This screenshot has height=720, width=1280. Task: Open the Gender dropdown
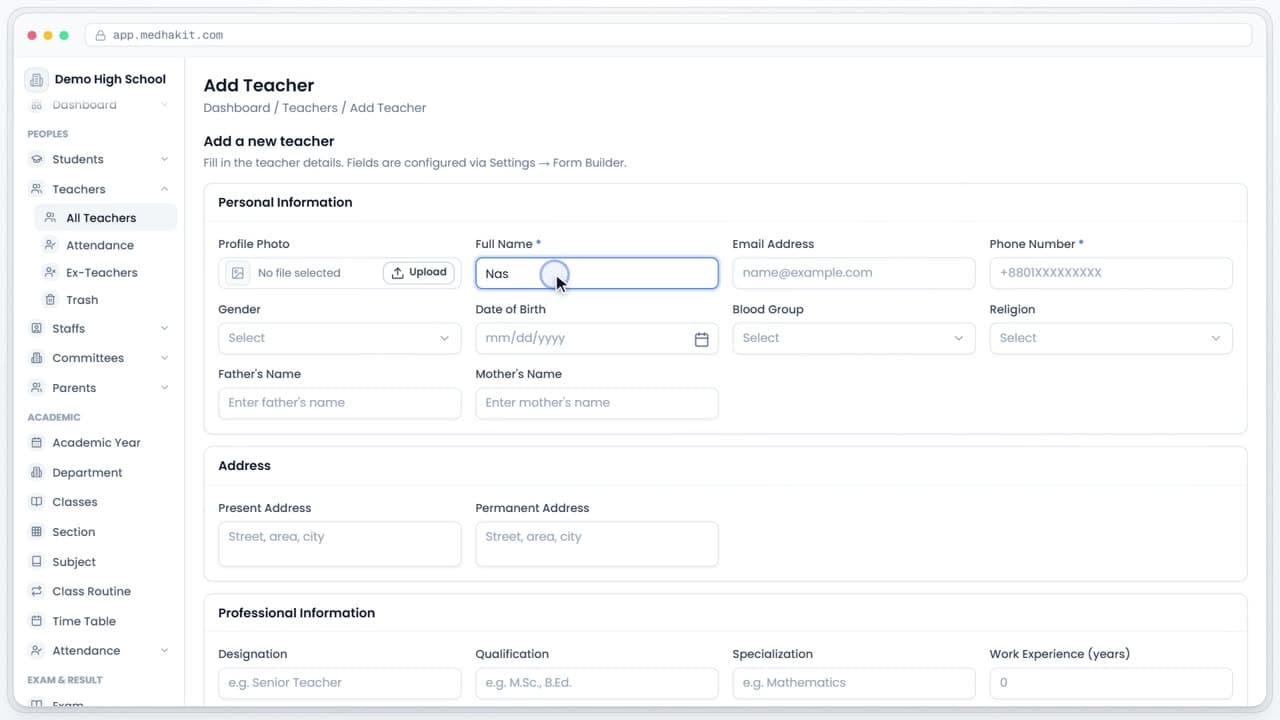340,338
